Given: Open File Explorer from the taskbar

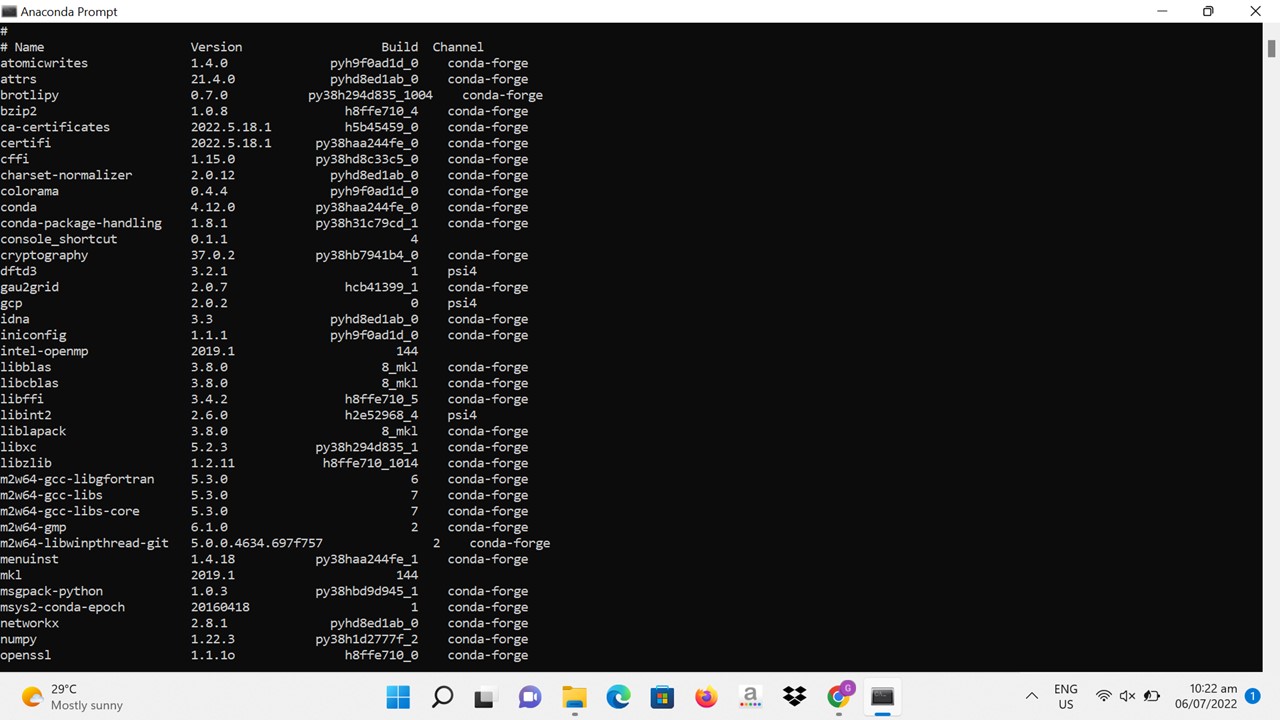Looking at the screenshot, I should pyautogui.click(x=574, y=697).
